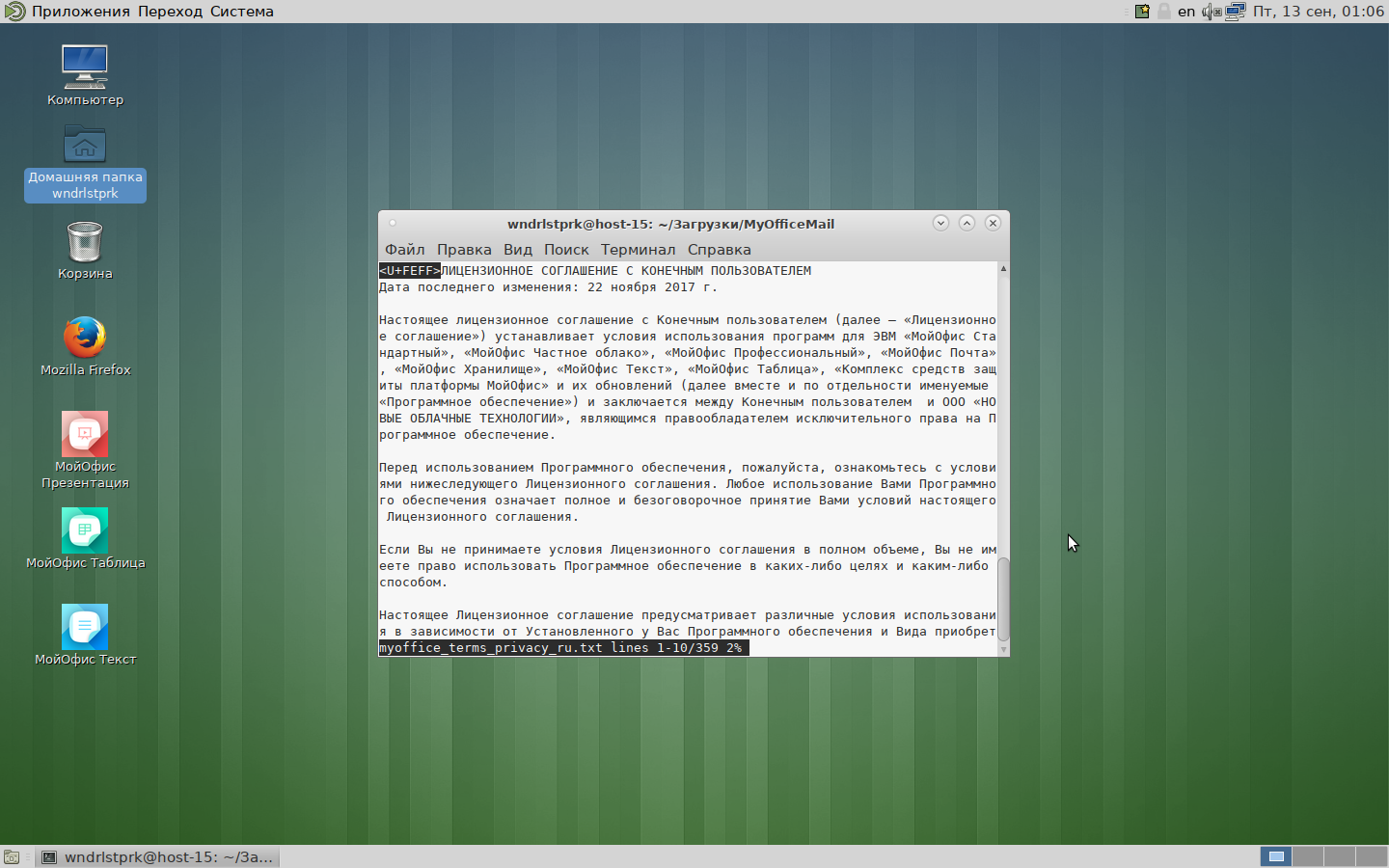1389x868 pixels.
Task: Open the terminal Справка menu
Action: point(720,249)
